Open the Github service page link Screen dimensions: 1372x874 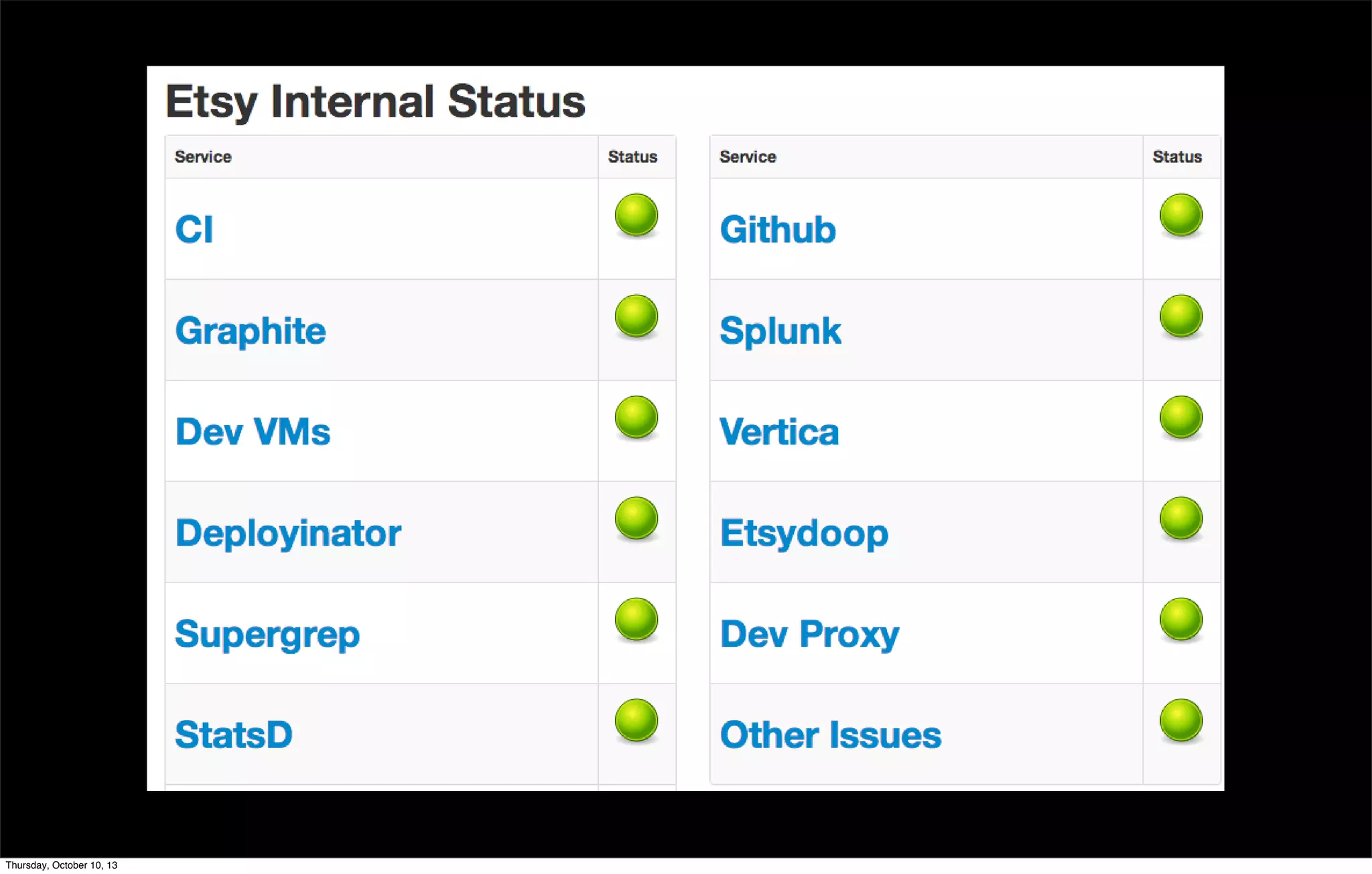click(778, 229)
